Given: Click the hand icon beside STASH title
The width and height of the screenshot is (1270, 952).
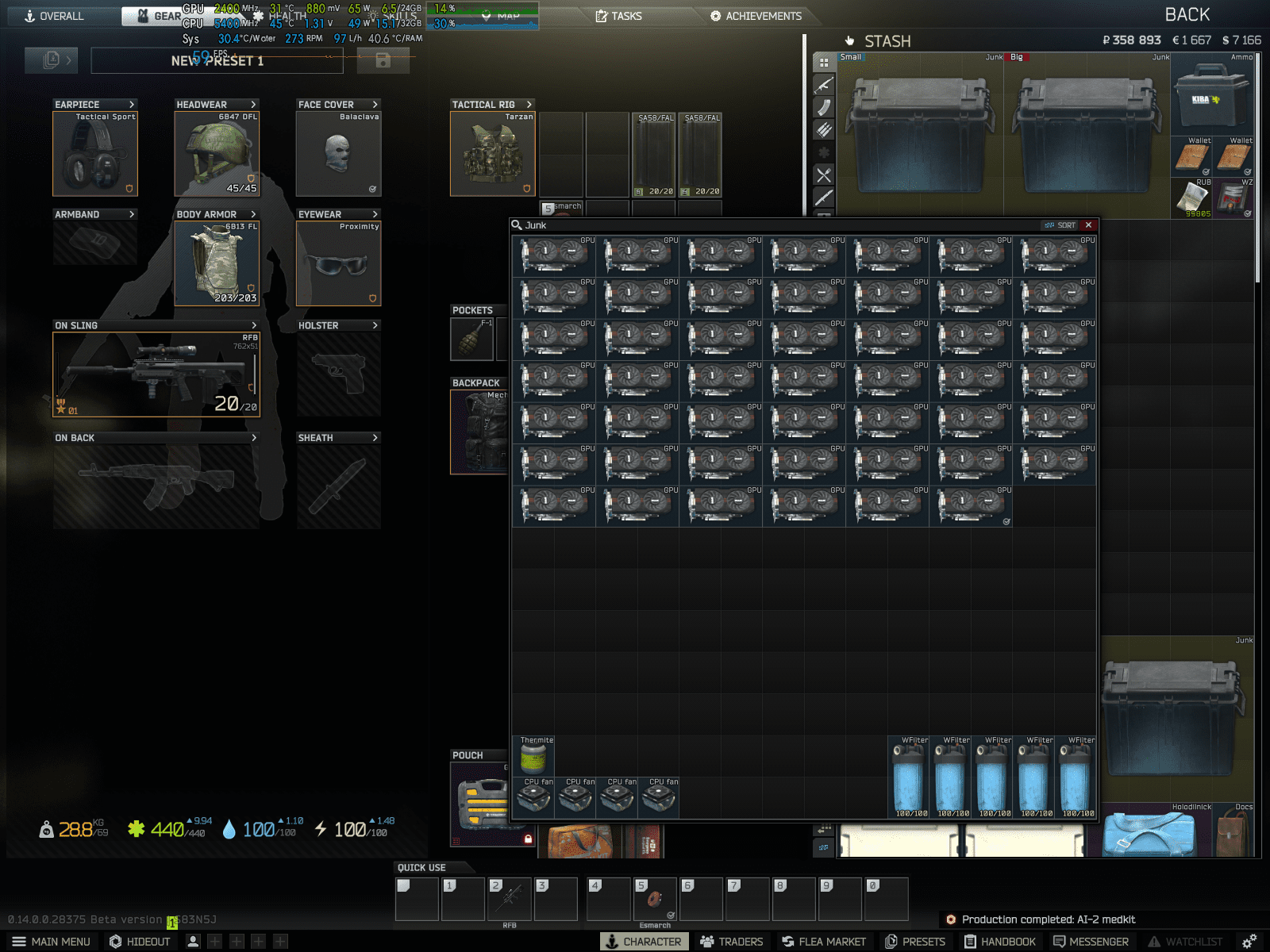Looking at the screenshot, I should click(x=849, y=41).
